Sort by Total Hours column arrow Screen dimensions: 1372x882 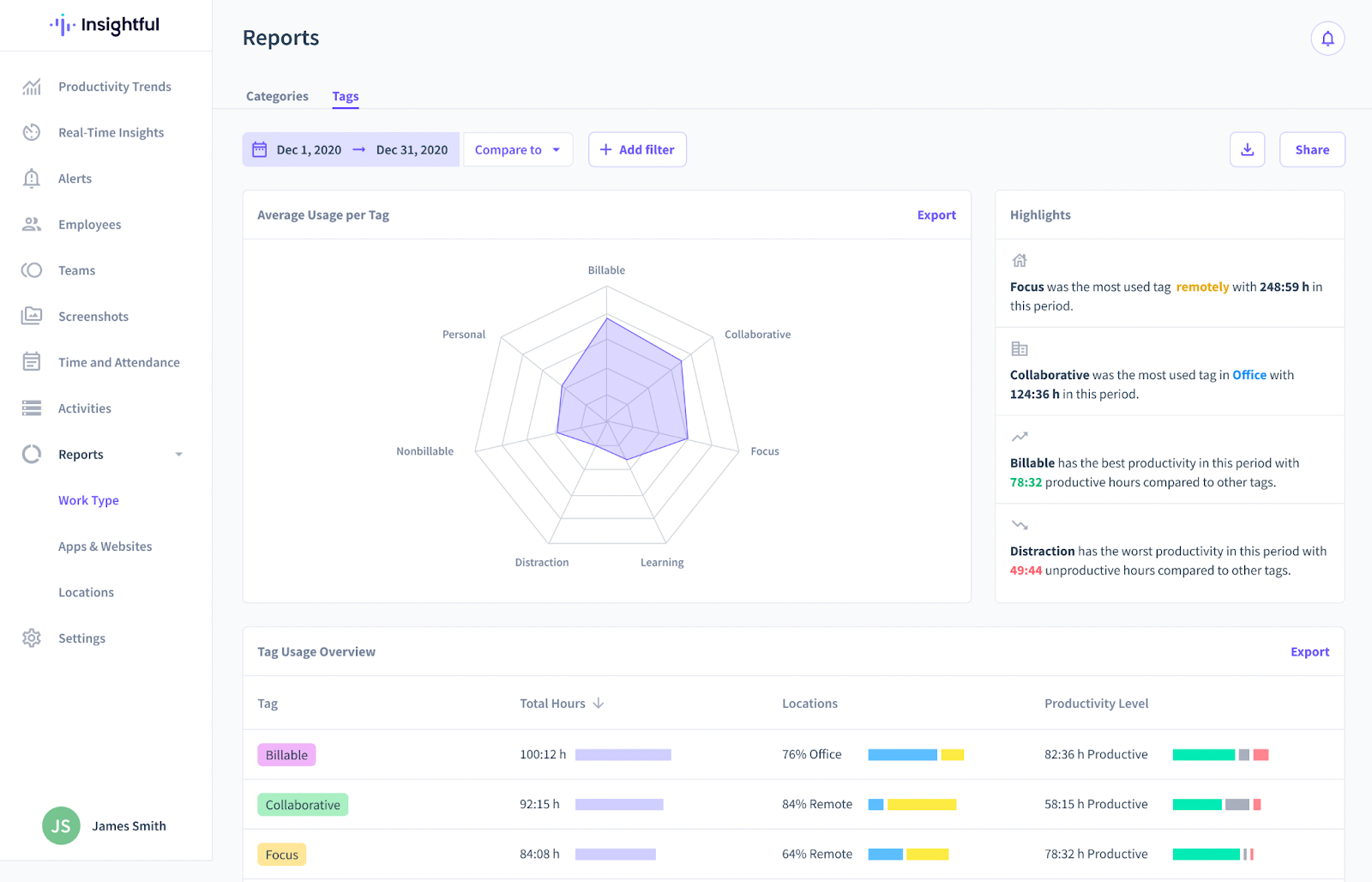click(x=599, y=704)
